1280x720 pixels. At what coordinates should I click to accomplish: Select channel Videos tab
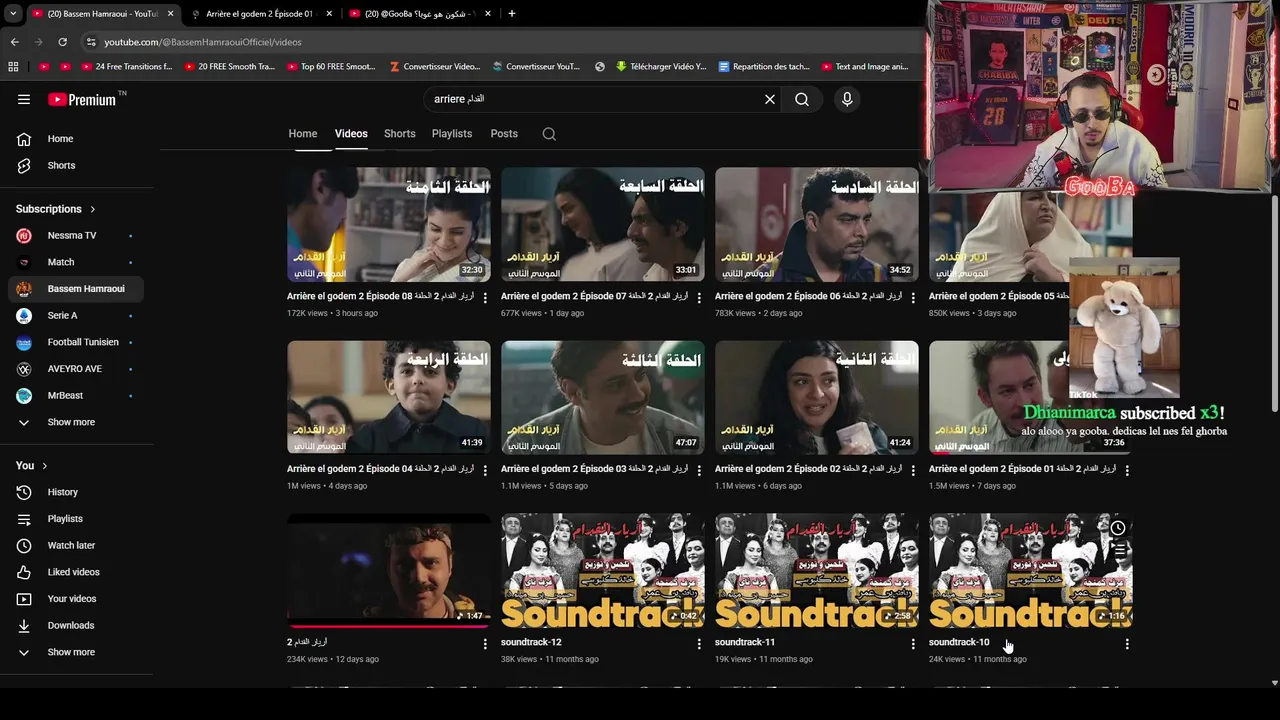tap(351, 134)
